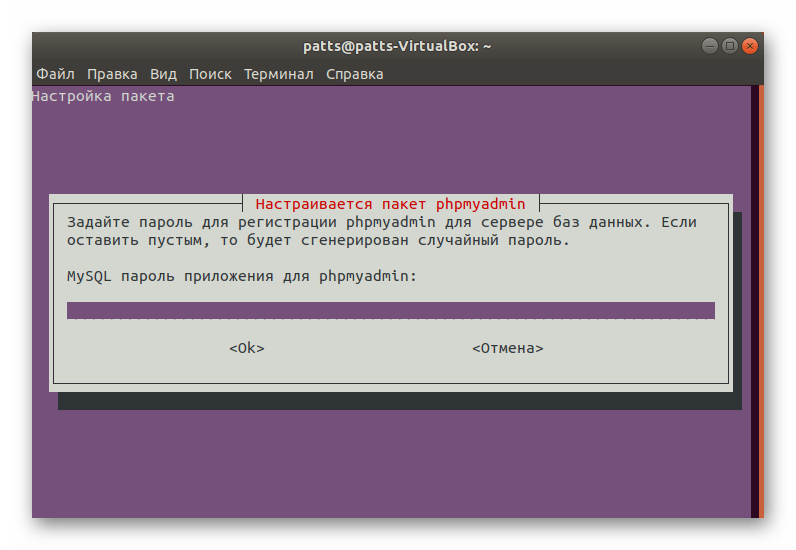Screen dimensions: 796x550
Task: Select the <Отмена> cancel button
Action: pyautogui.click(x=508, y=348)
